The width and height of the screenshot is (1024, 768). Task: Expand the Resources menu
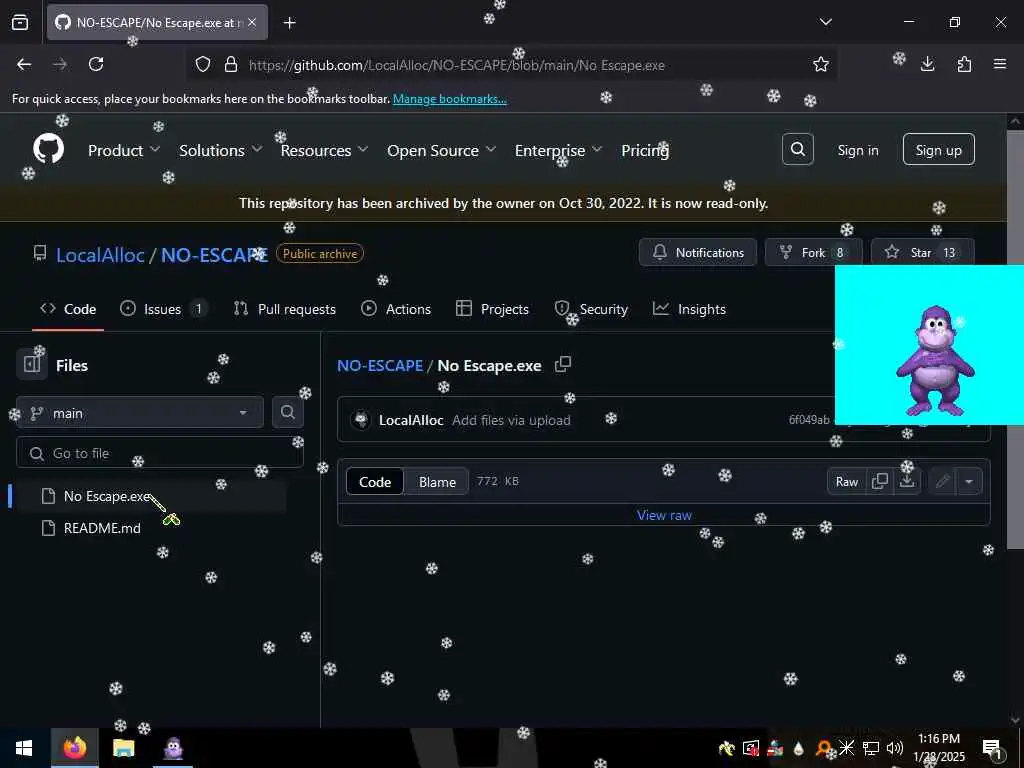(325, 150)
